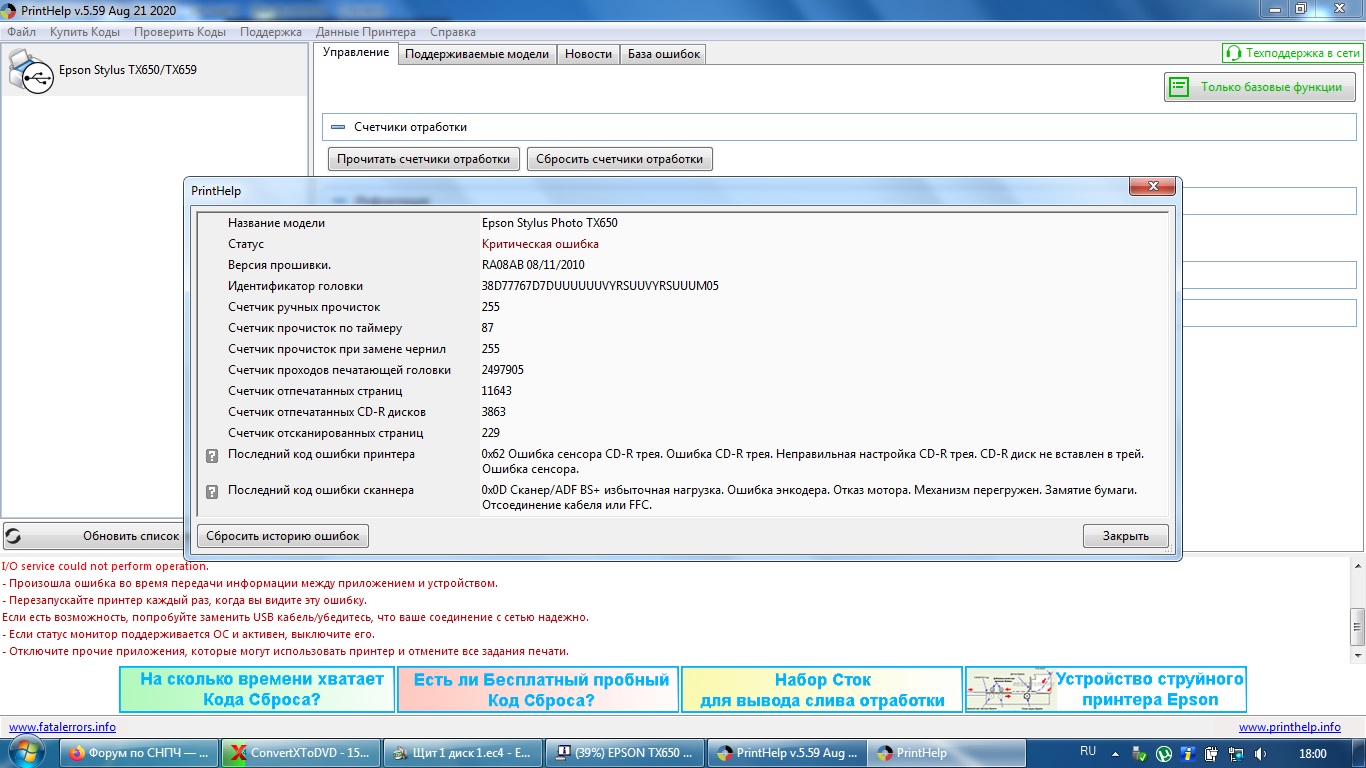Click the question mark icon beside scanner error code
The image size is (1366, 768).
[212, 492]
